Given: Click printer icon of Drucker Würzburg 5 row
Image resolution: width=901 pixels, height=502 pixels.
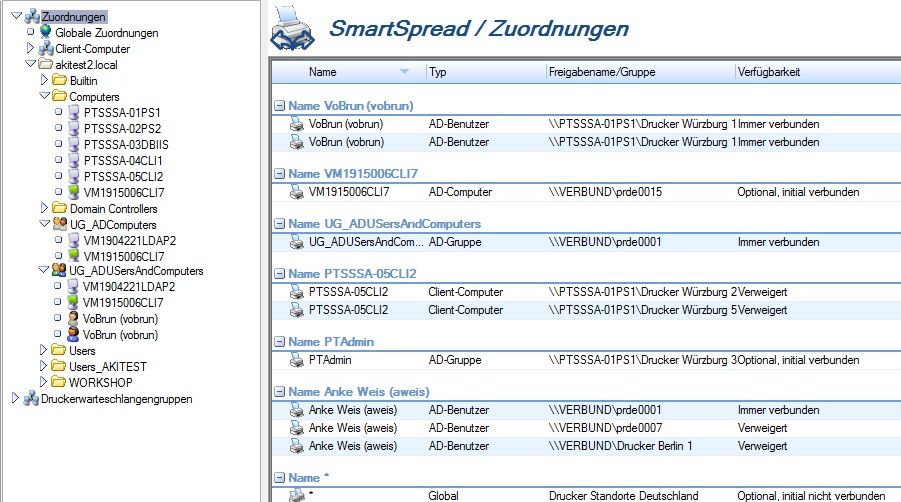Looking at the screenshot, I should [297, 310].
